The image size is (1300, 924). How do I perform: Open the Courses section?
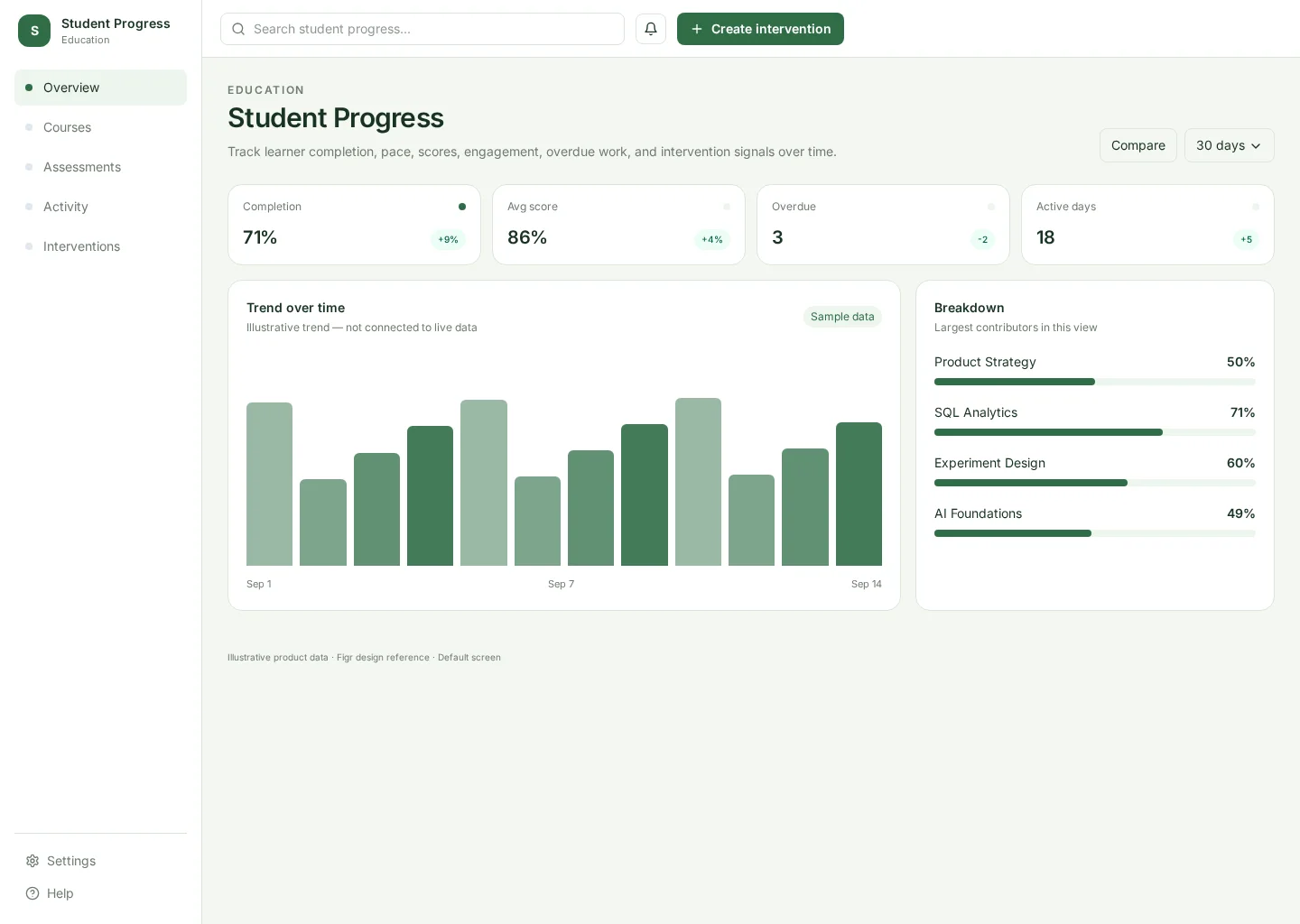100,127
